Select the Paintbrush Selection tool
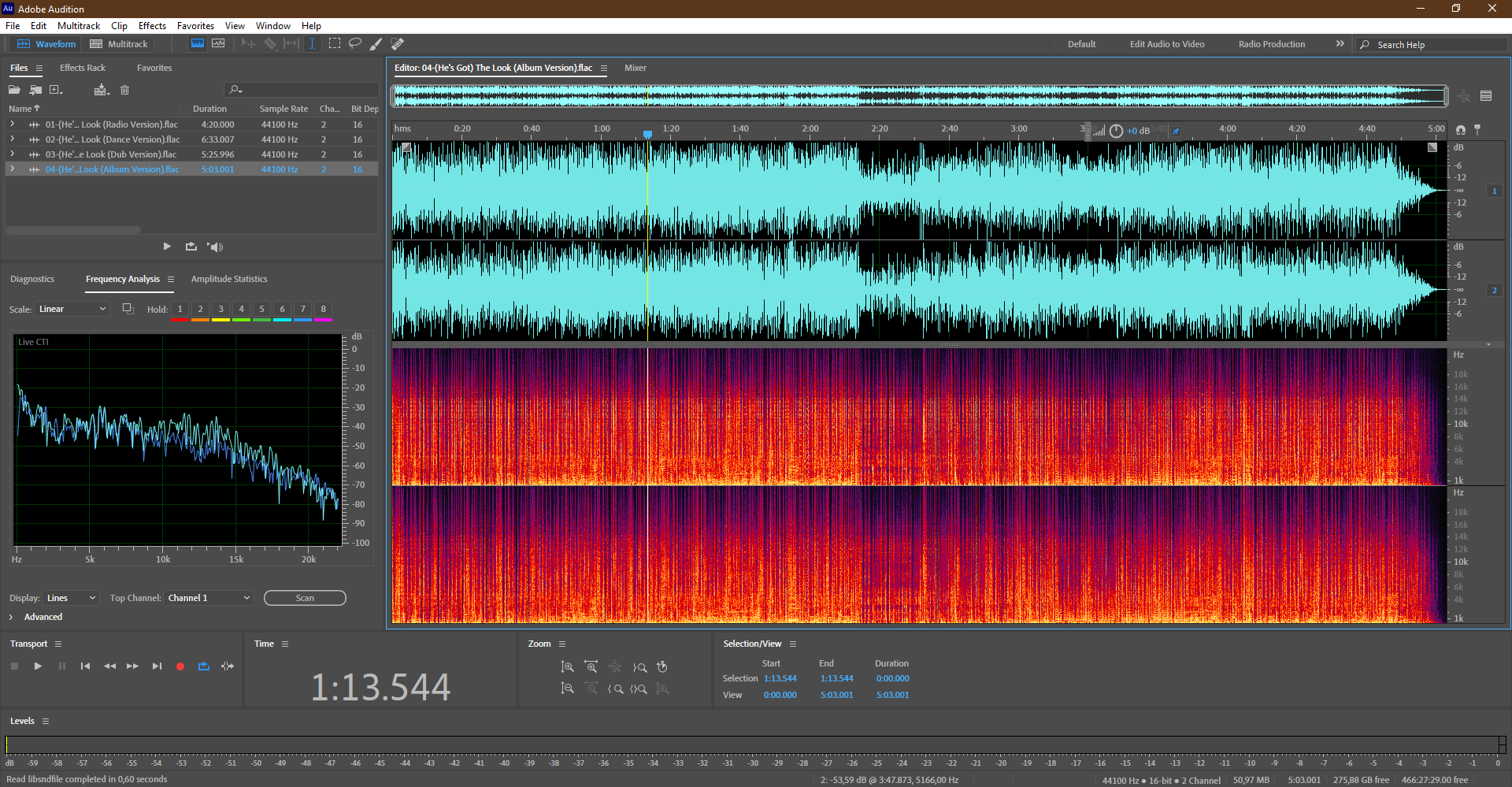 click(x=376, y=44)
